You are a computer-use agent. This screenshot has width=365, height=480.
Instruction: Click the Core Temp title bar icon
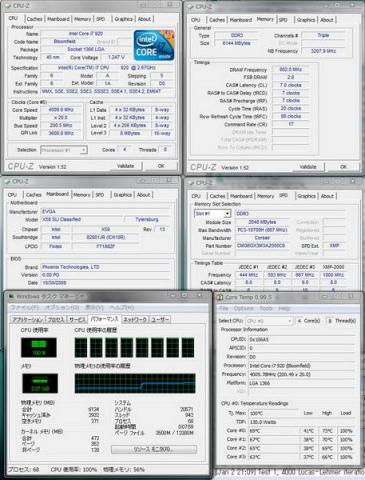220,297
